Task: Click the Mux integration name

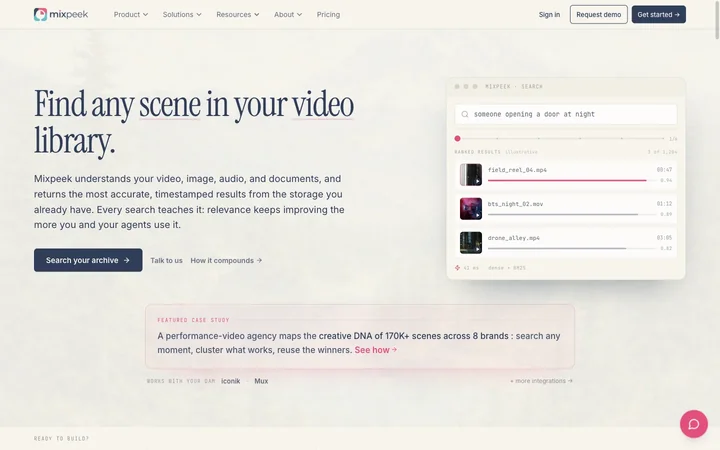Action: pos(261,381)
